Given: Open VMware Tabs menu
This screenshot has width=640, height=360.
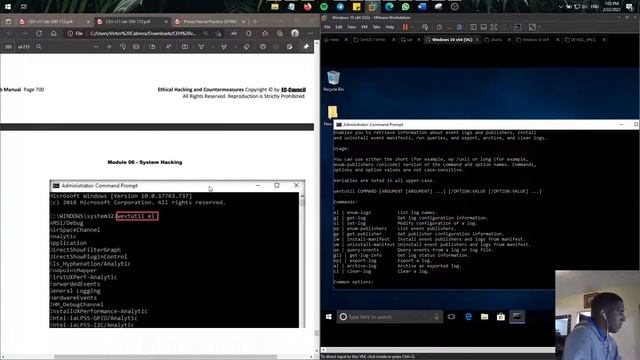Looking at the screenshot, I should tap(376, 27).
